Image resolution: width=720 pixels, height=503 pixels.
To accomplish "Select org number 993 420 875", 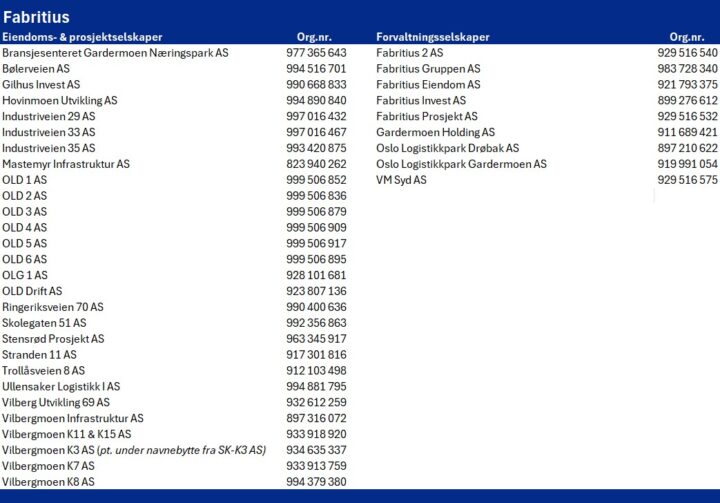I will [316, 148].
